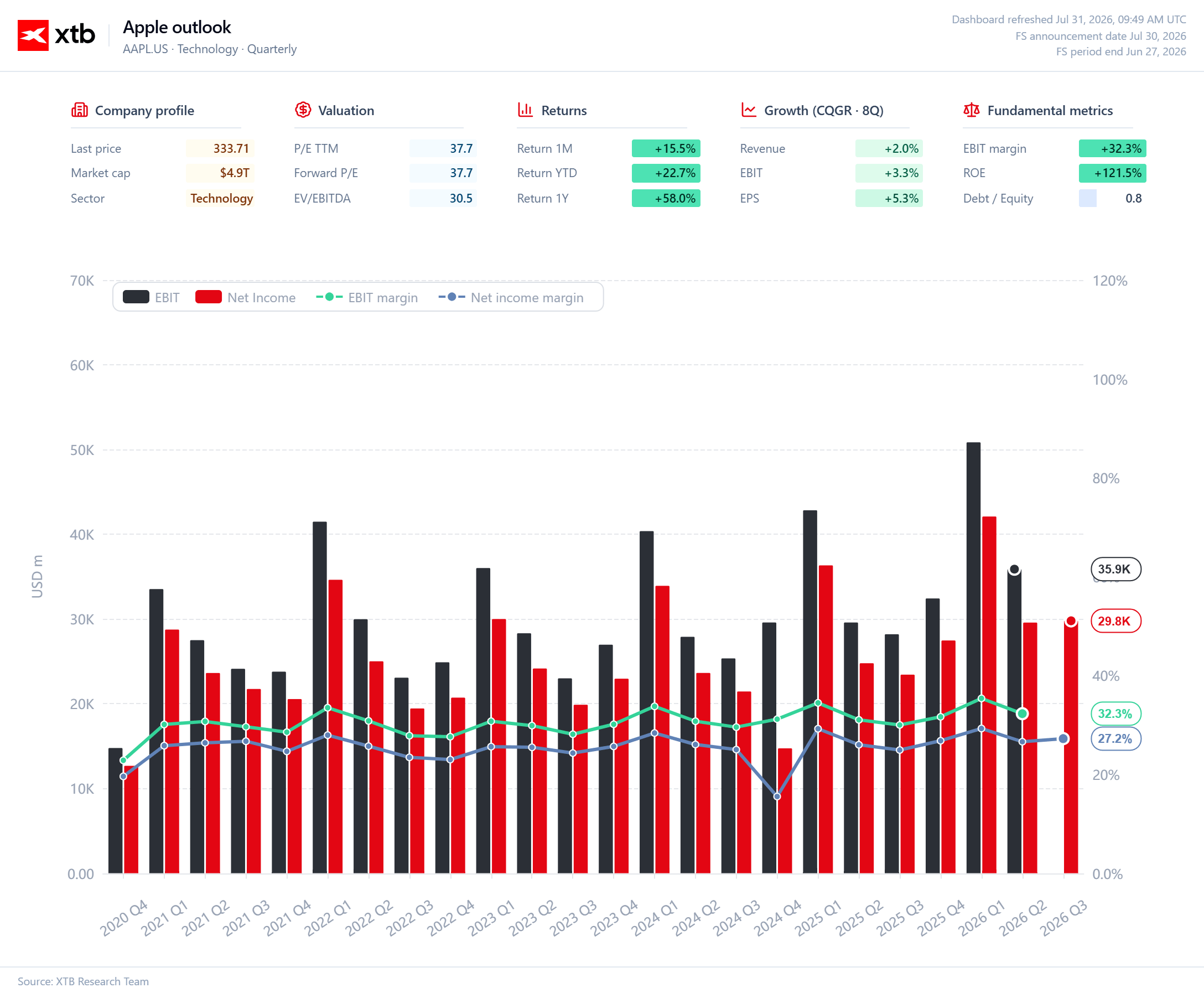
Task: Click the 2022 Q1 EBIT bar
Action: (x=320, y=697)
